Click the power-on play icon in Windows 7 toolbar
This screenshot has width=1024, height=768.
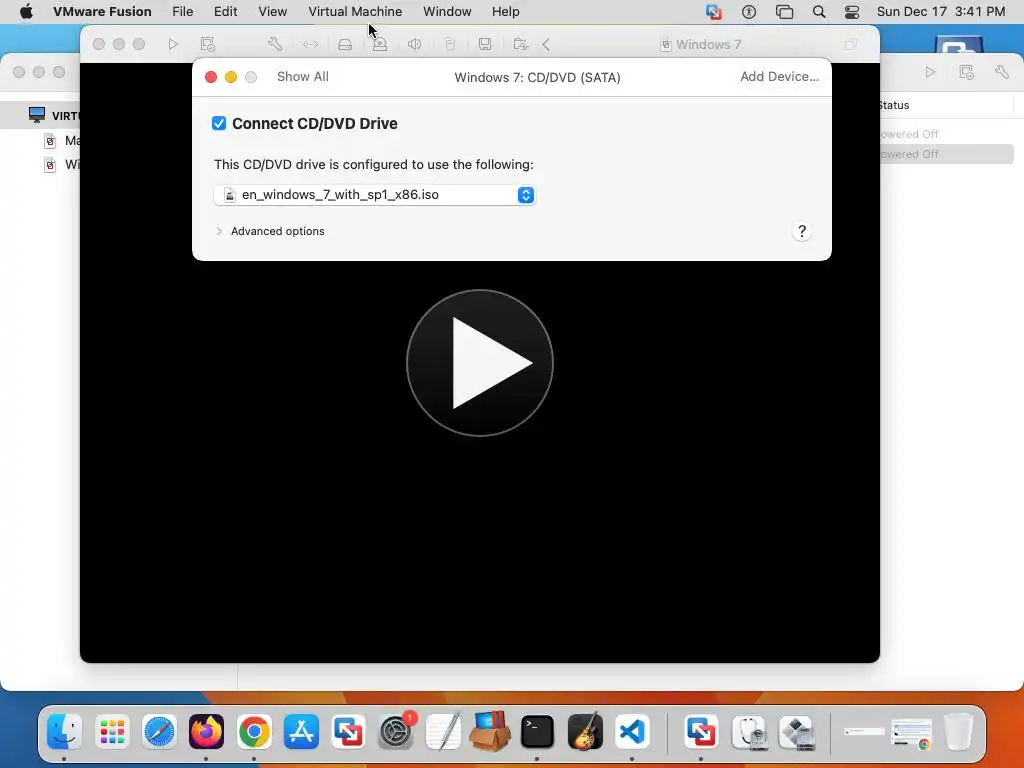(173, 44)
